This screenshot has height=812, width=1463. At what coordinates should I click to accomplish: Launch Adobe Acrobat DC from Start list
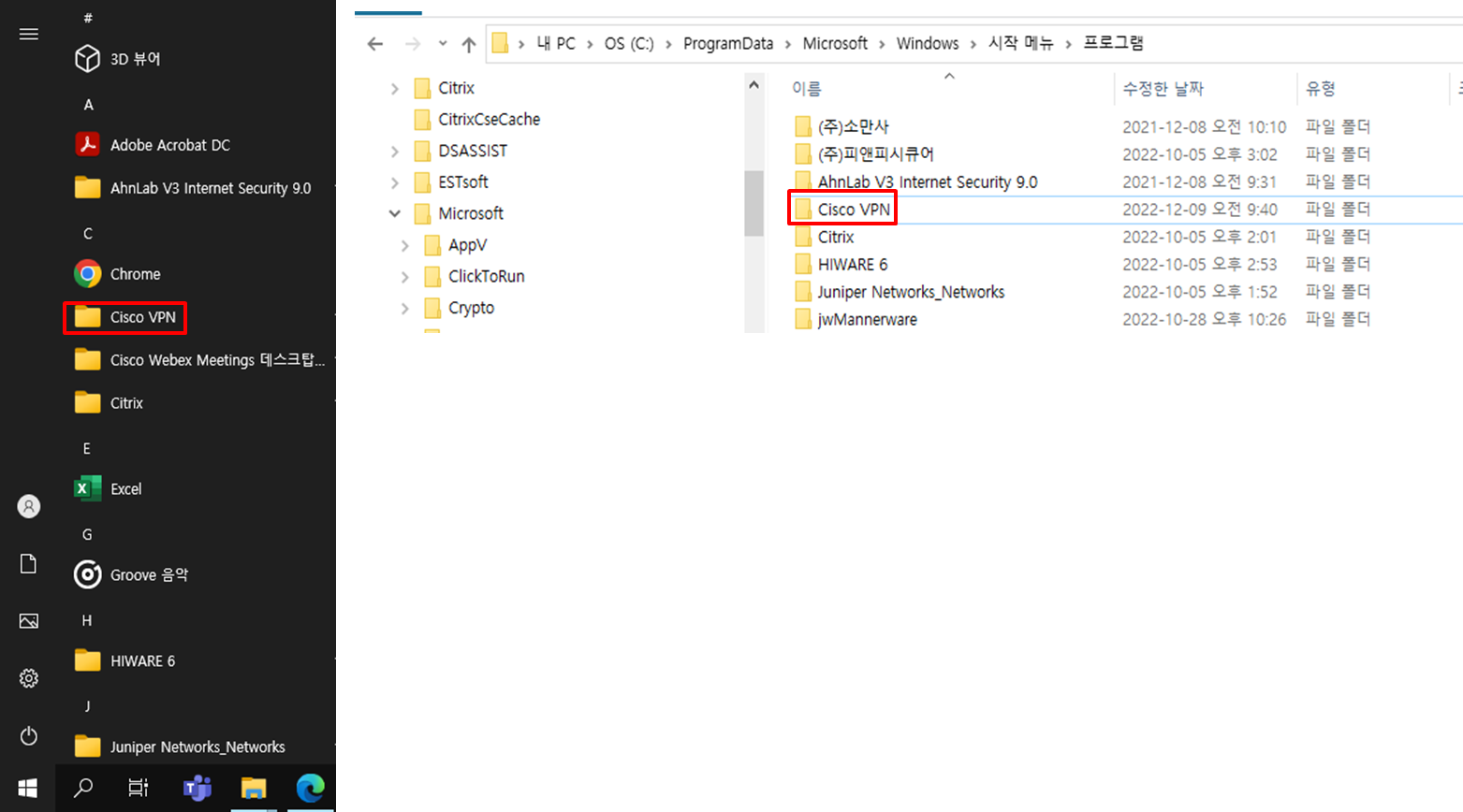tap(152, 145)
